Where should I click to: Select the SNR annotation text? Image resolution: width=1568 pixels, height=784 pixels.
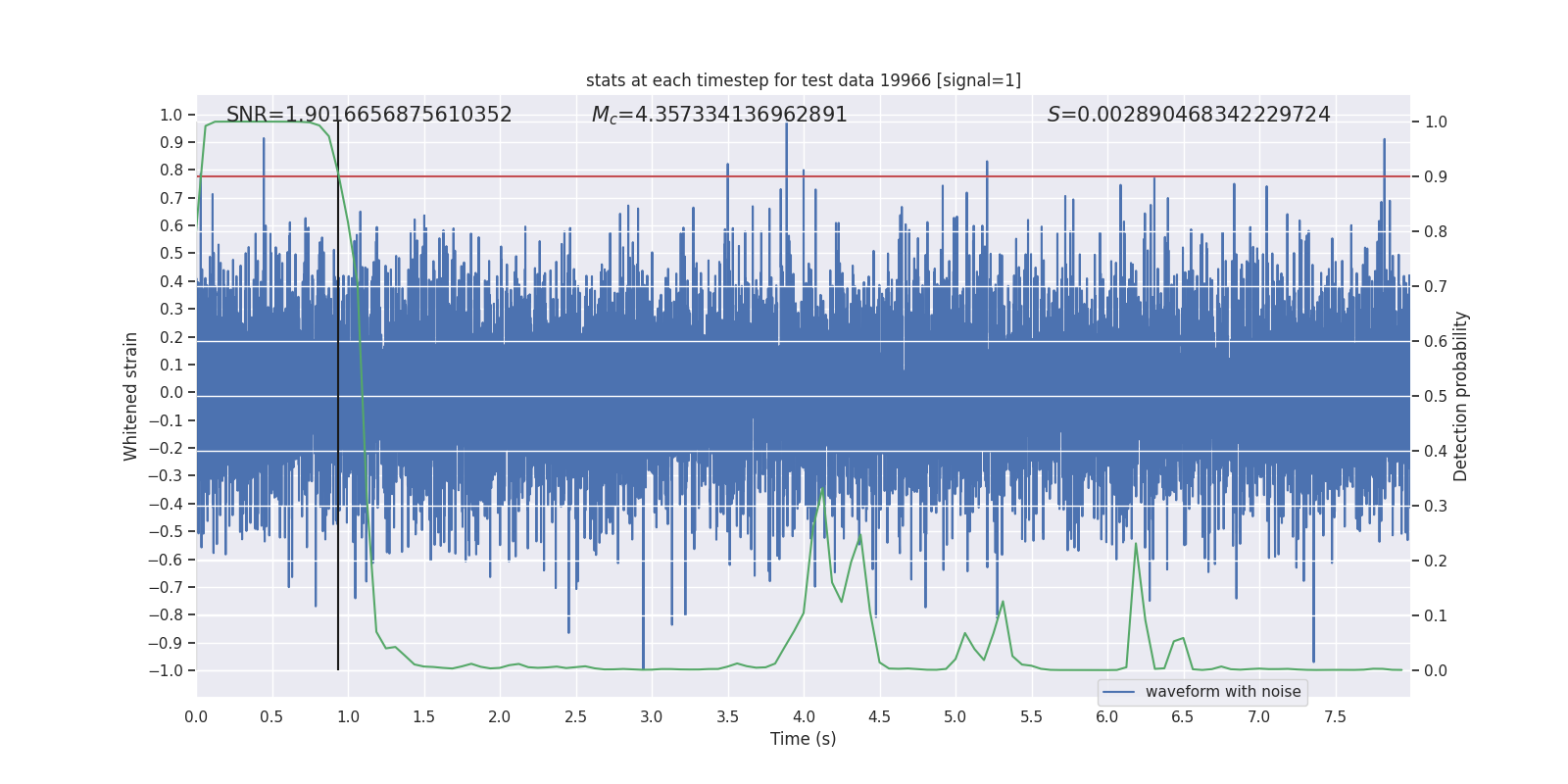tap(369, 115)
